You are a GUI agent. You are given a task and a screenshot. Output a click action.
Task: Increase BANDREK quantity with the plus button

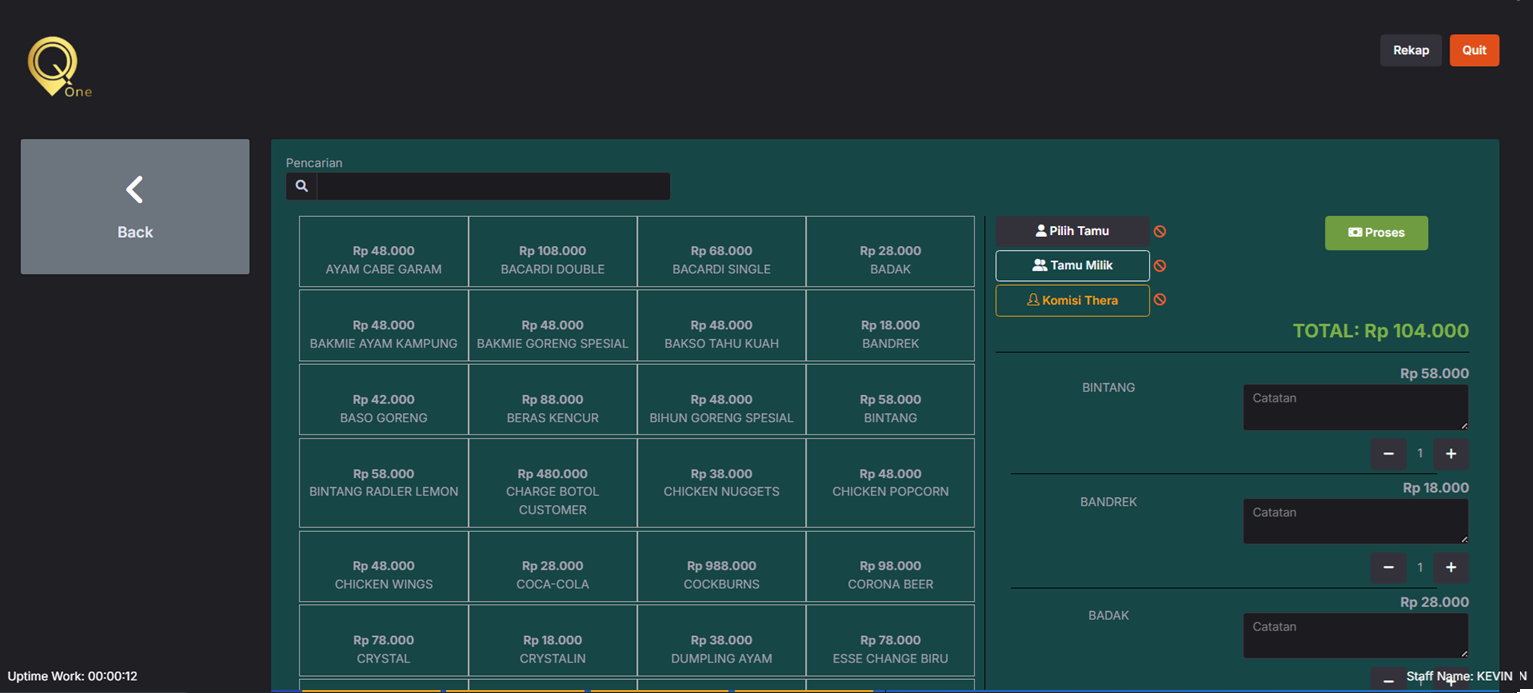pos(1451,568)
